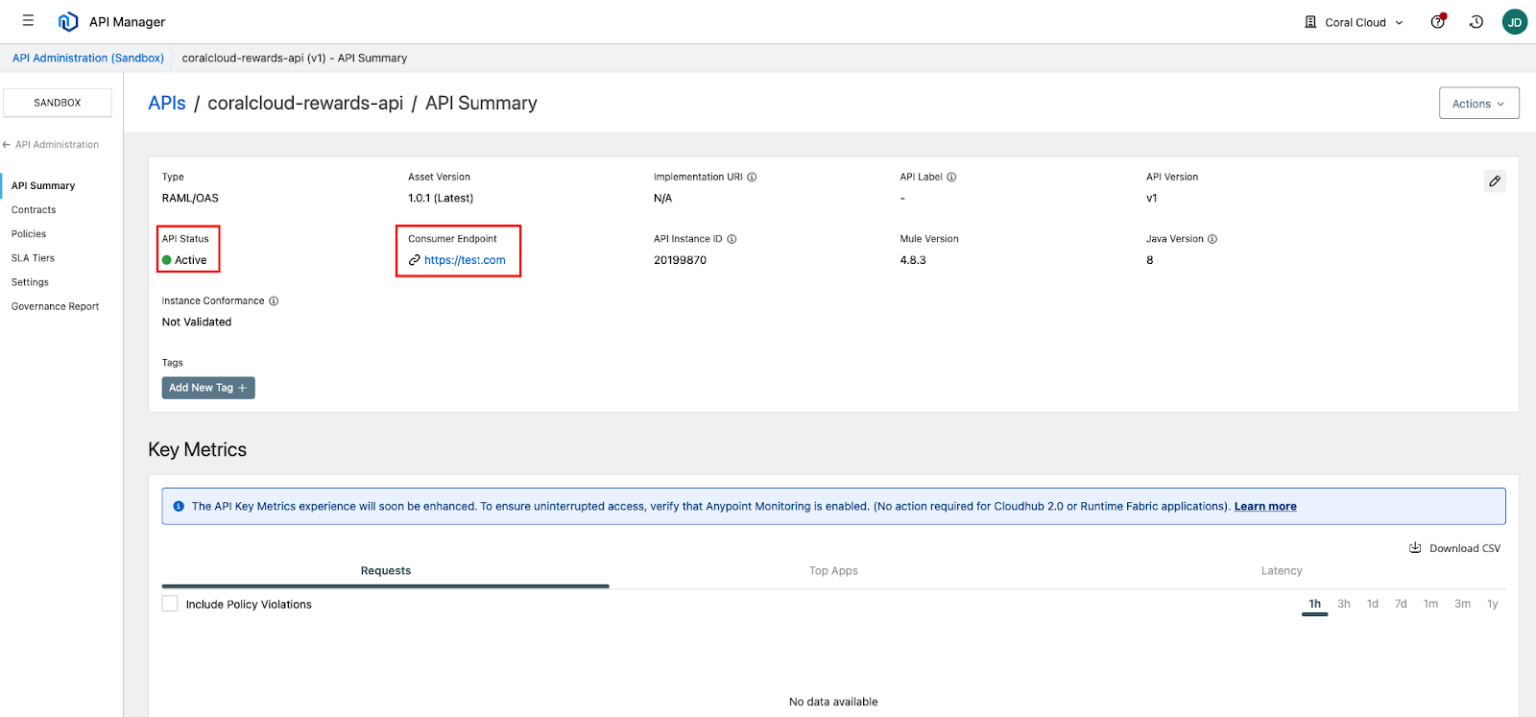This screenshot has width=1536, height=717.
Task: Collapse back to API Administration sidebar
Action: point(53,144)
